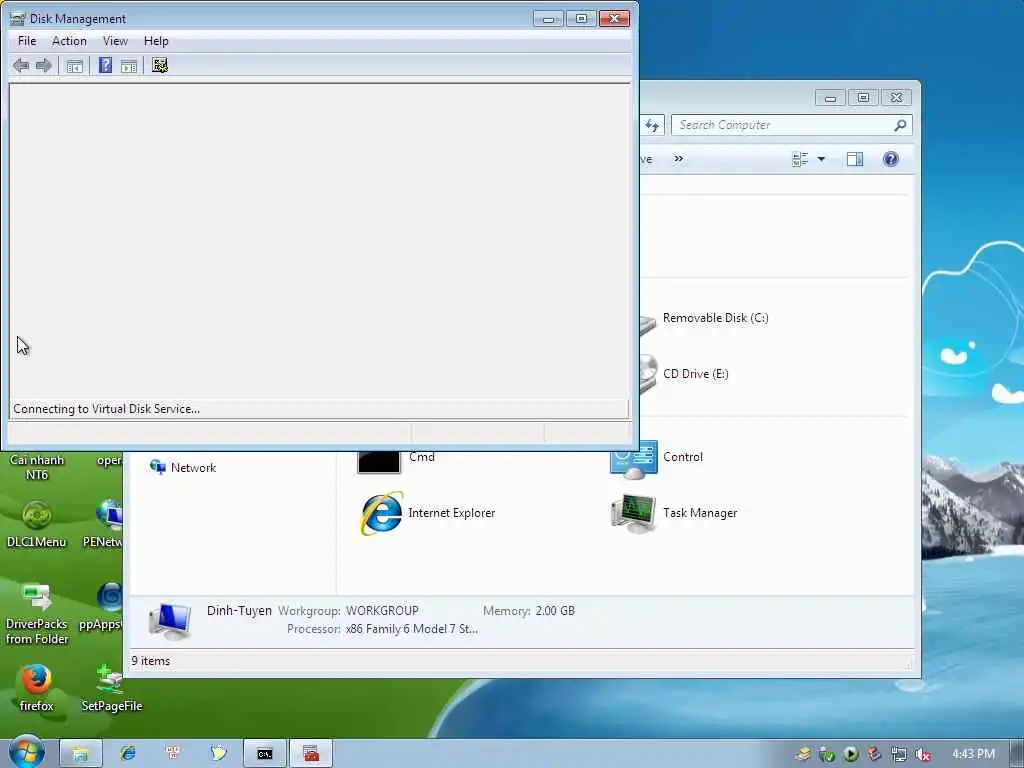Viewport: 1024px width, 768px height.
Task: Expand the toolbar overflow chevrons in Computer window
Action: click(x=679, y=159)
